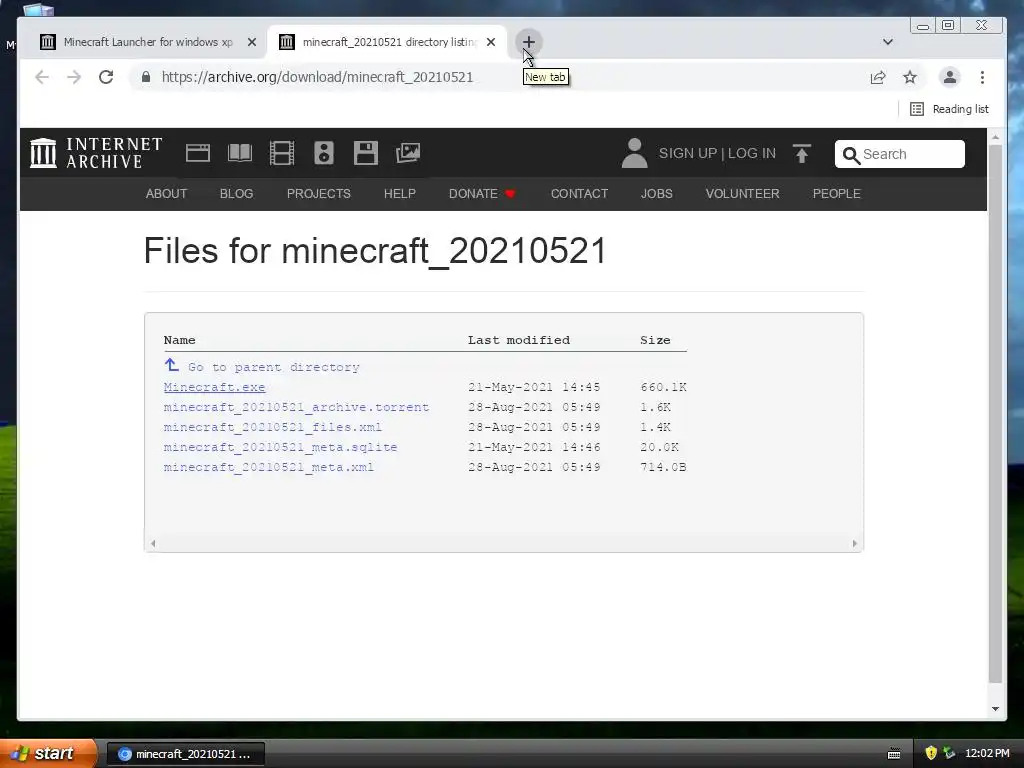
Task: Click the 660.1K size value
Action: [664, 387]
